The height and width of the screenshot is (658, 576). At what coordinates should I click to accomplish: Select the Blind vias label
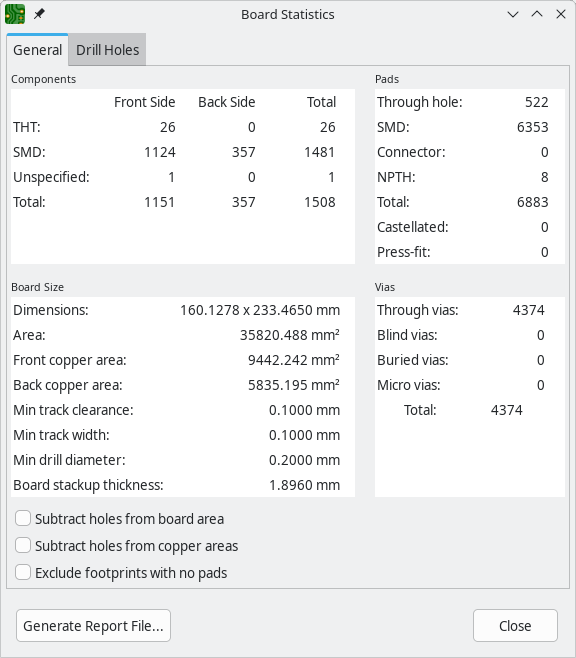pyautogui.click(x=407, y=335)
